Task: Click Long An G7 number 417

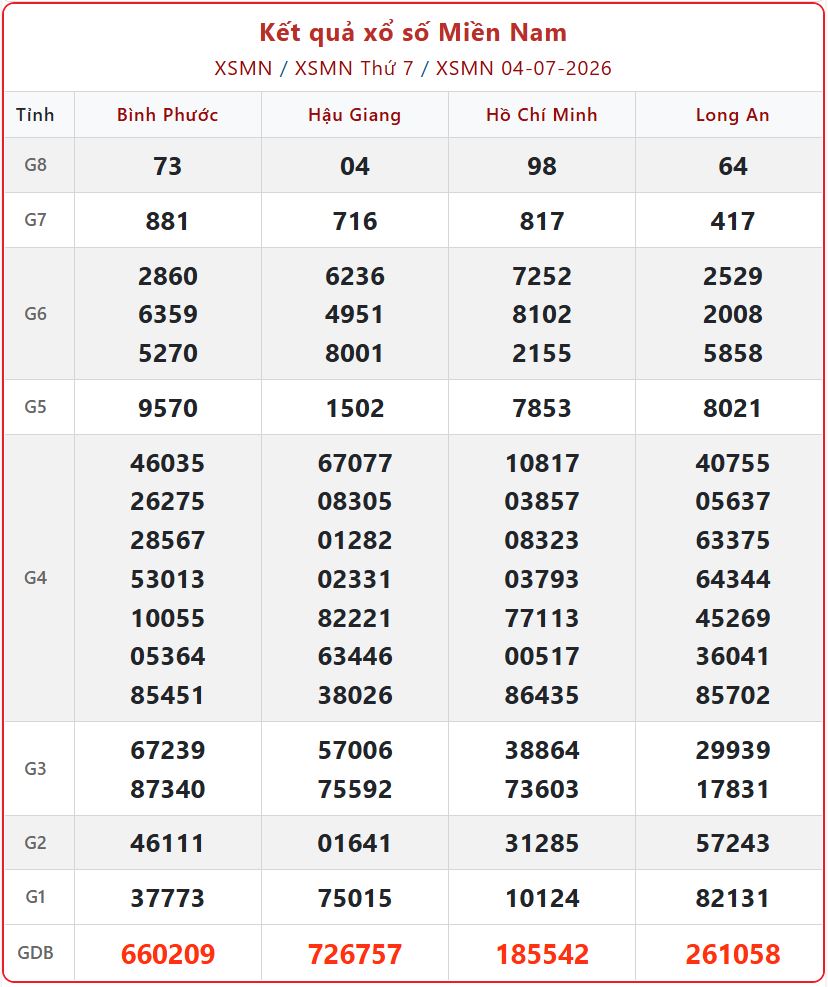Action: (732, 221)
